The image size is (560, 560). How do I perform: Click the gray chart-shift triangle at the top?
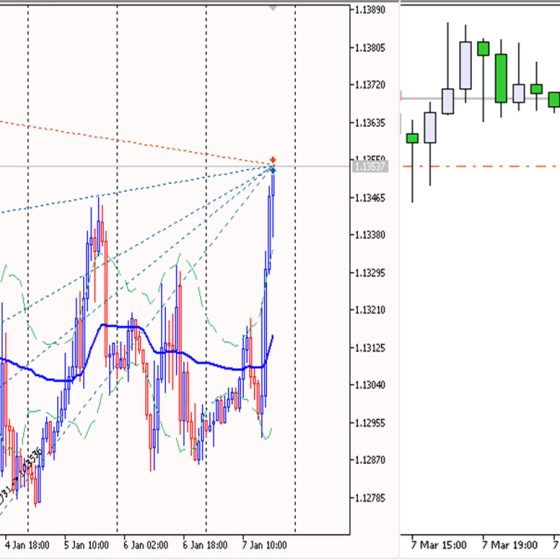click(x=273, y=8)
